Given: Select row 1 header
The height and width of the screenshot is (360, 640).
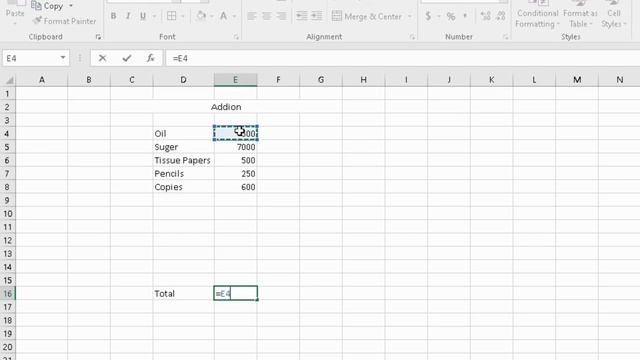Looking at the screenshot, I should point(7,93).
